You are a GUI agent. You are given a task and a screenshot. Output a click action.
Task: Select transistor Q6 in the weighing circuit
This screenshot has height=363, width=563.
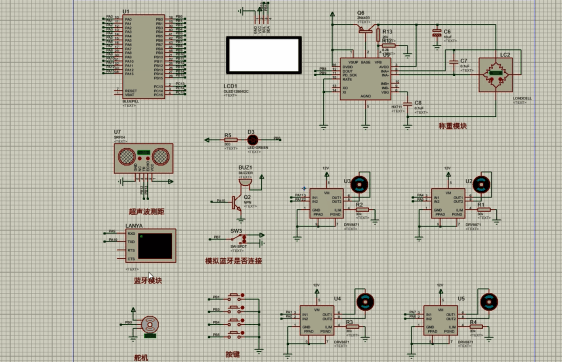(366, 28)
